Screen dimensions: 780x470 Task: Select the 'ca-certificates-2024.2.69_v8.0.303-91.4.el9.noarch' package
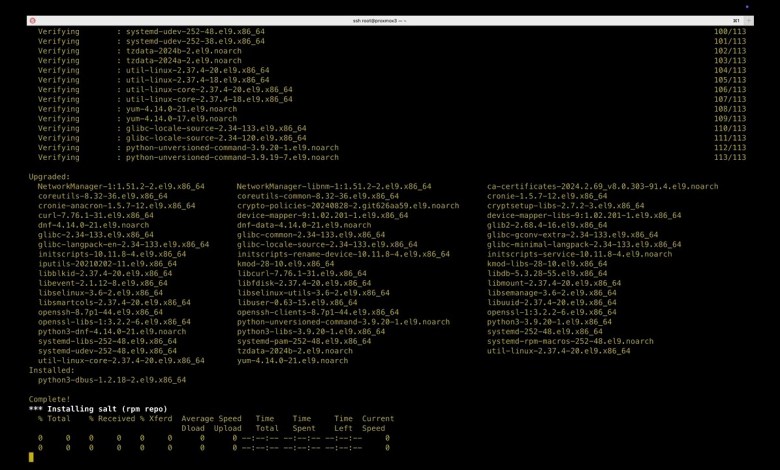(x=602, y=187)
